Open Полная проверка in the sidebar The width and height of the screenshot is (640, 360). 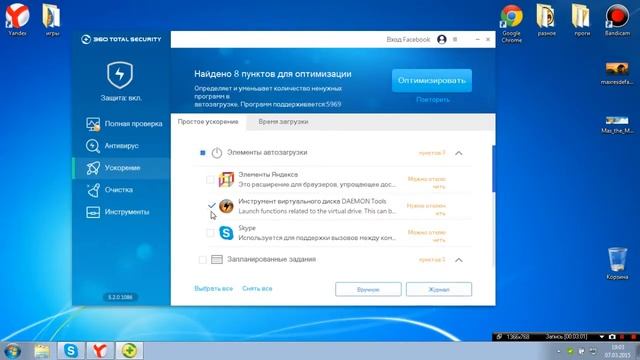point(124,124)
